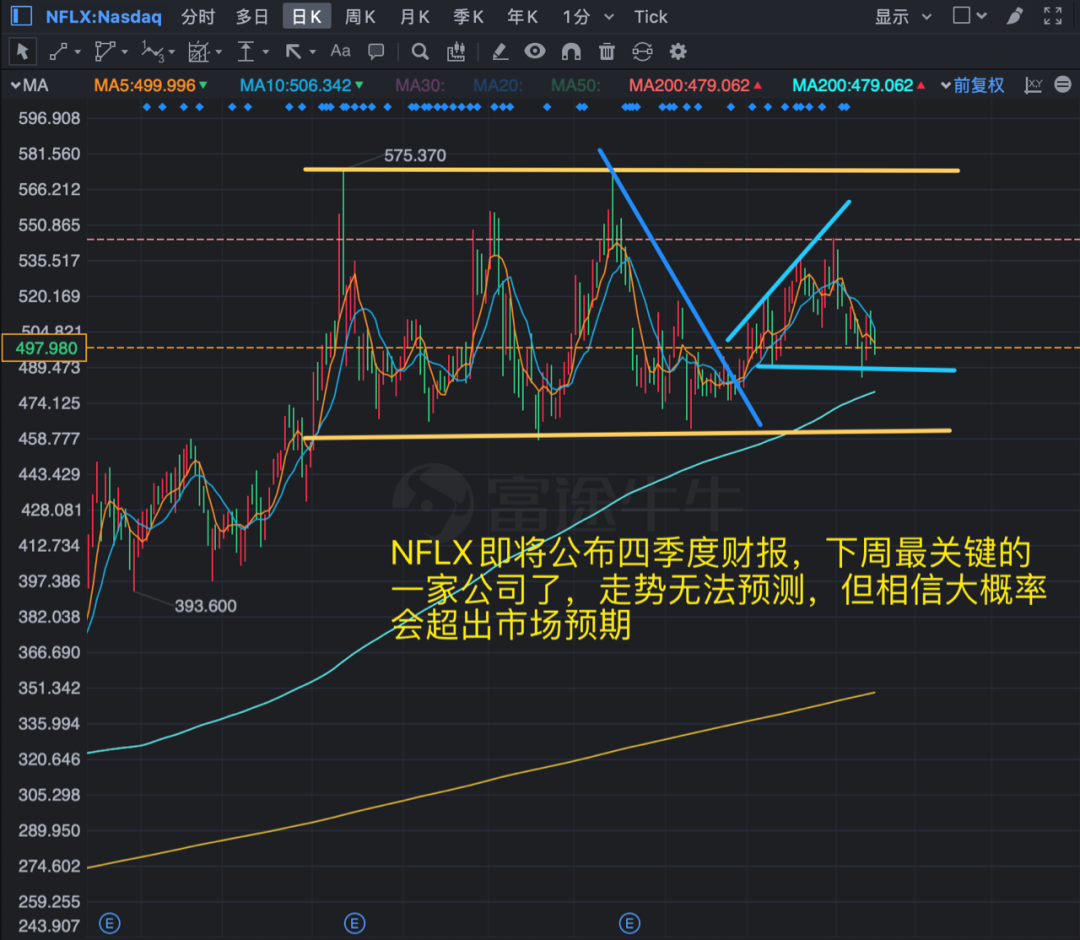
Task: Select the Fibonacci/grid measurement tool
Action: pos(198,52)
